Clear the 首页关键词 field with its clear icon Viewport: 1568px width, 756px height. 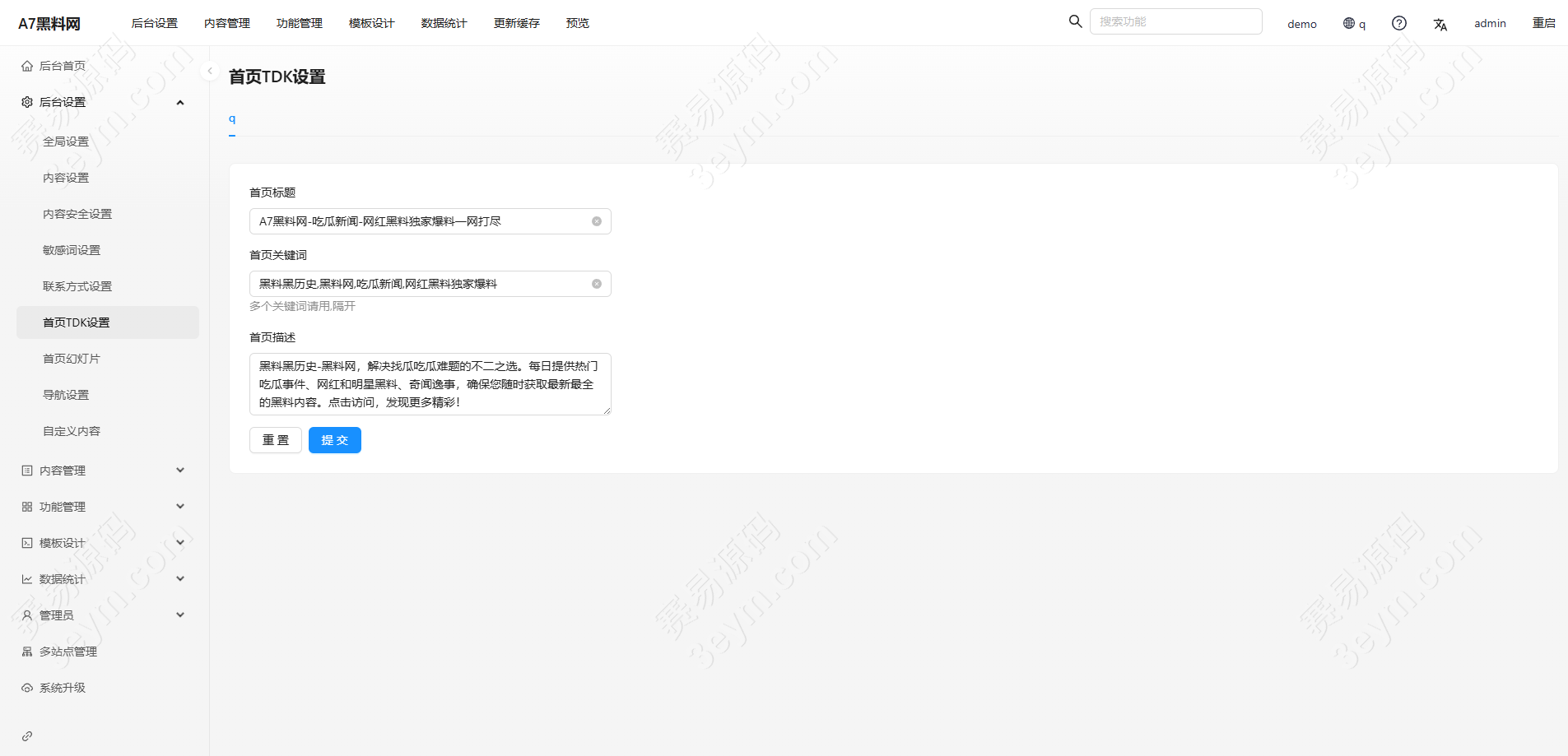pyautogui.click(x=597, y=284)
